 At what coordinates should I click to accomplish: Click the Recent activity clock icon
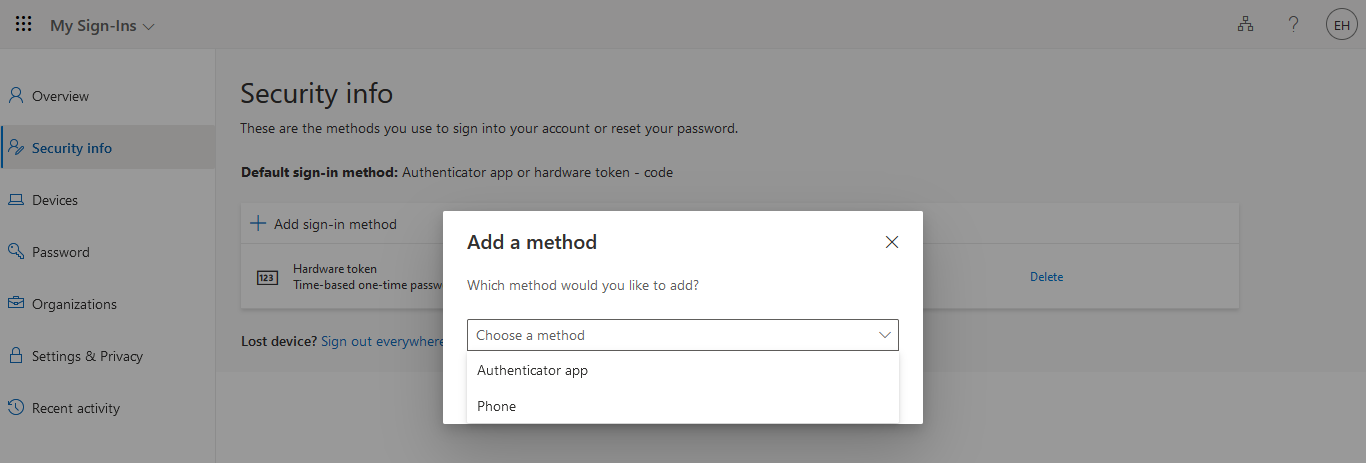pos(16,408)
